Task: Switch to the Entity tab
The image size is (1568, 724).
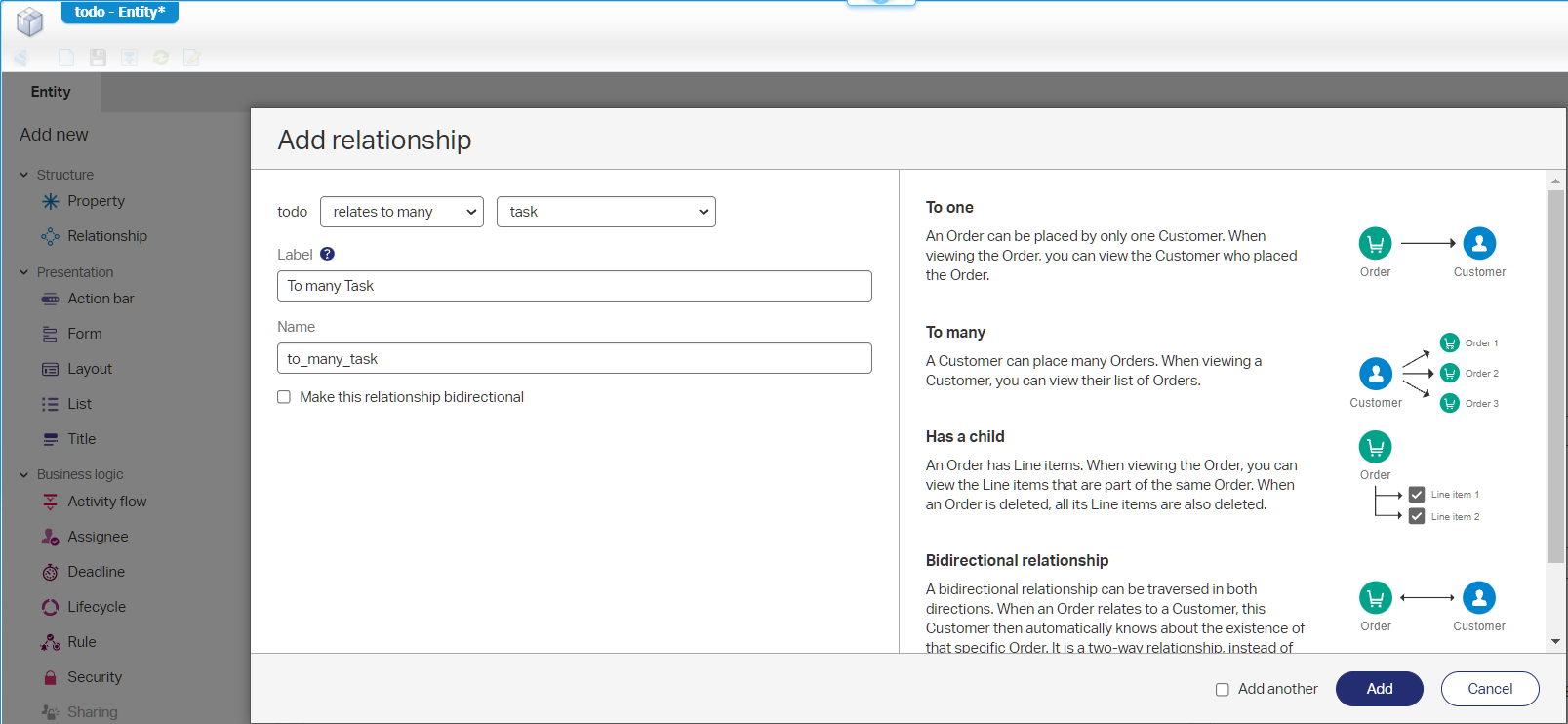Action: (51, 92)
